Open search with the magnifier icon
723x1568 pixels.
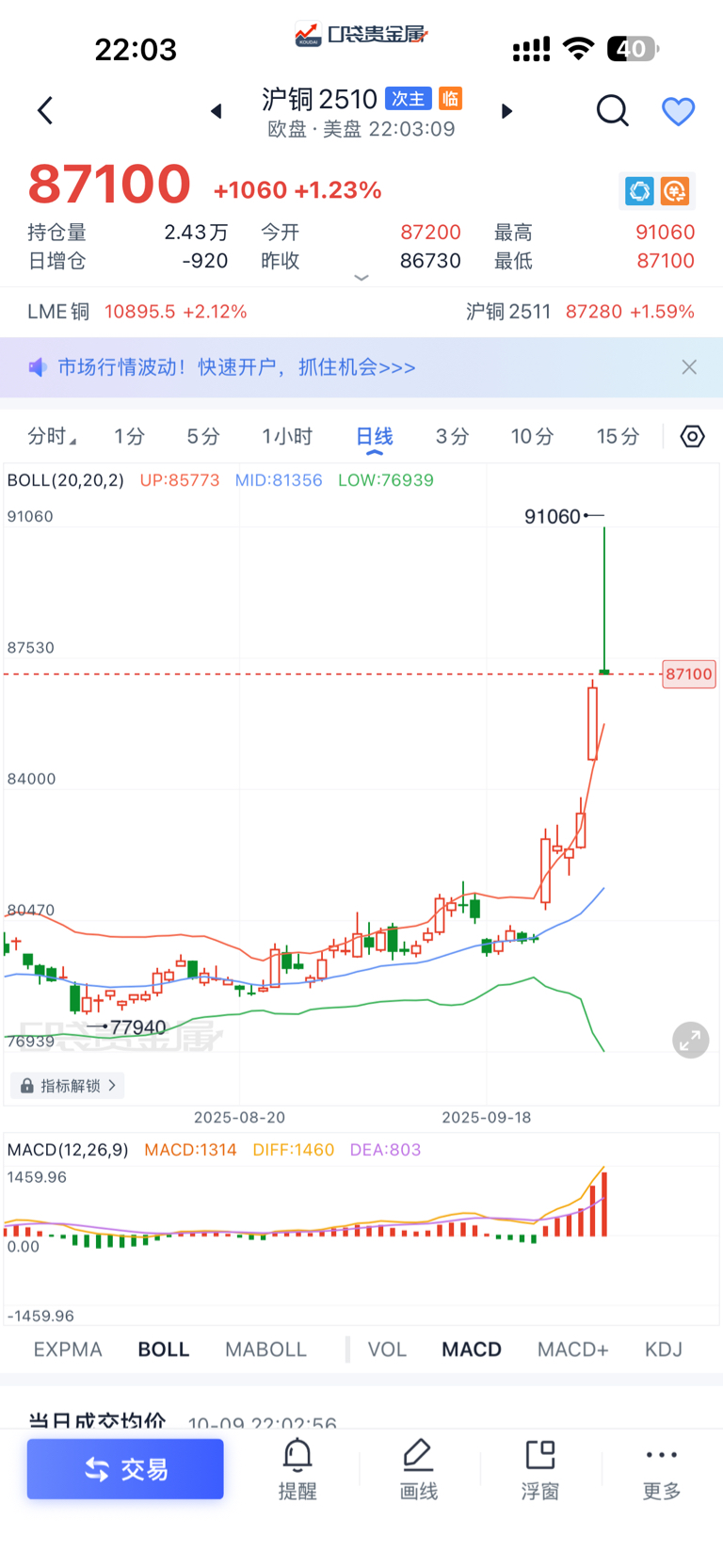[612, 110]
